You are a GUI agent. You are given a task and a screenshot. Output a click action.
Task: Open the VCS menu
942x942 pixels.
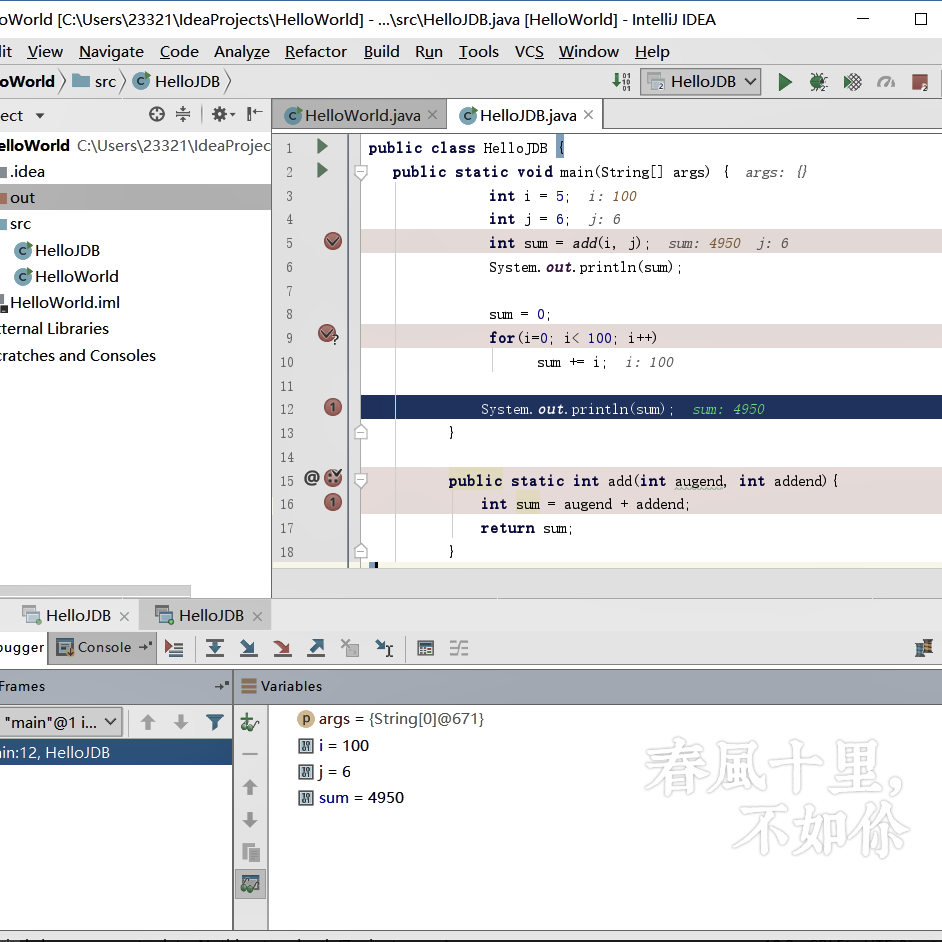(x=529, y=52)
